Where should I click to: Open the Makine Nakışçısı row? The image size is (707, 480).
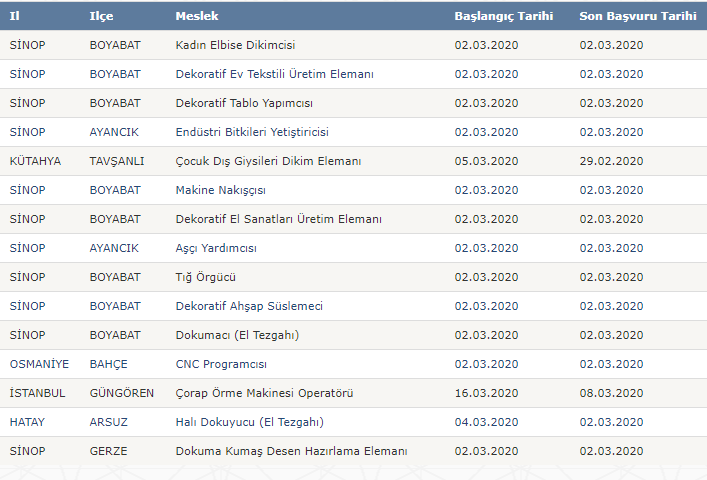click(x=221, y=190)
